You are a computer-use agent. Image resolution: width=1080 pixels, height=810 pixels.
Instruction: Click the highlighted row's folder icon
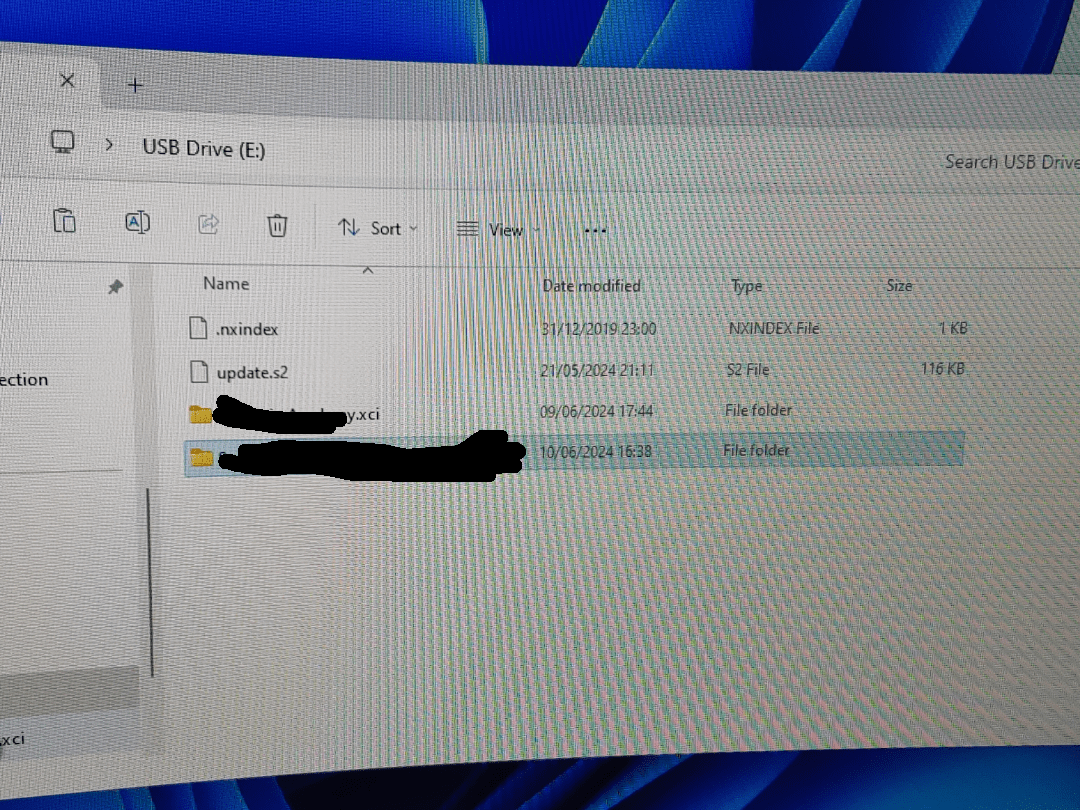[201, 457]
